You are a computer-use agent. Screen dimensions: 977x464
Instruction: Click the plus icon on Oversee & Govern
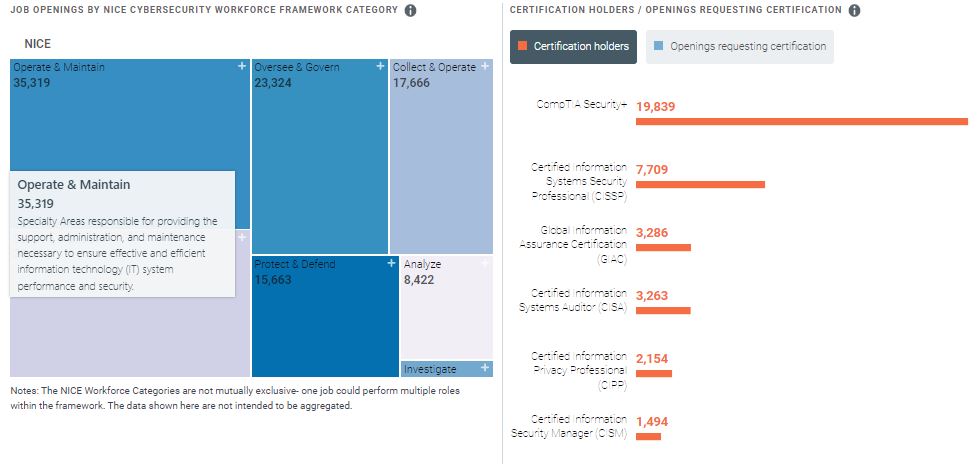380,66
